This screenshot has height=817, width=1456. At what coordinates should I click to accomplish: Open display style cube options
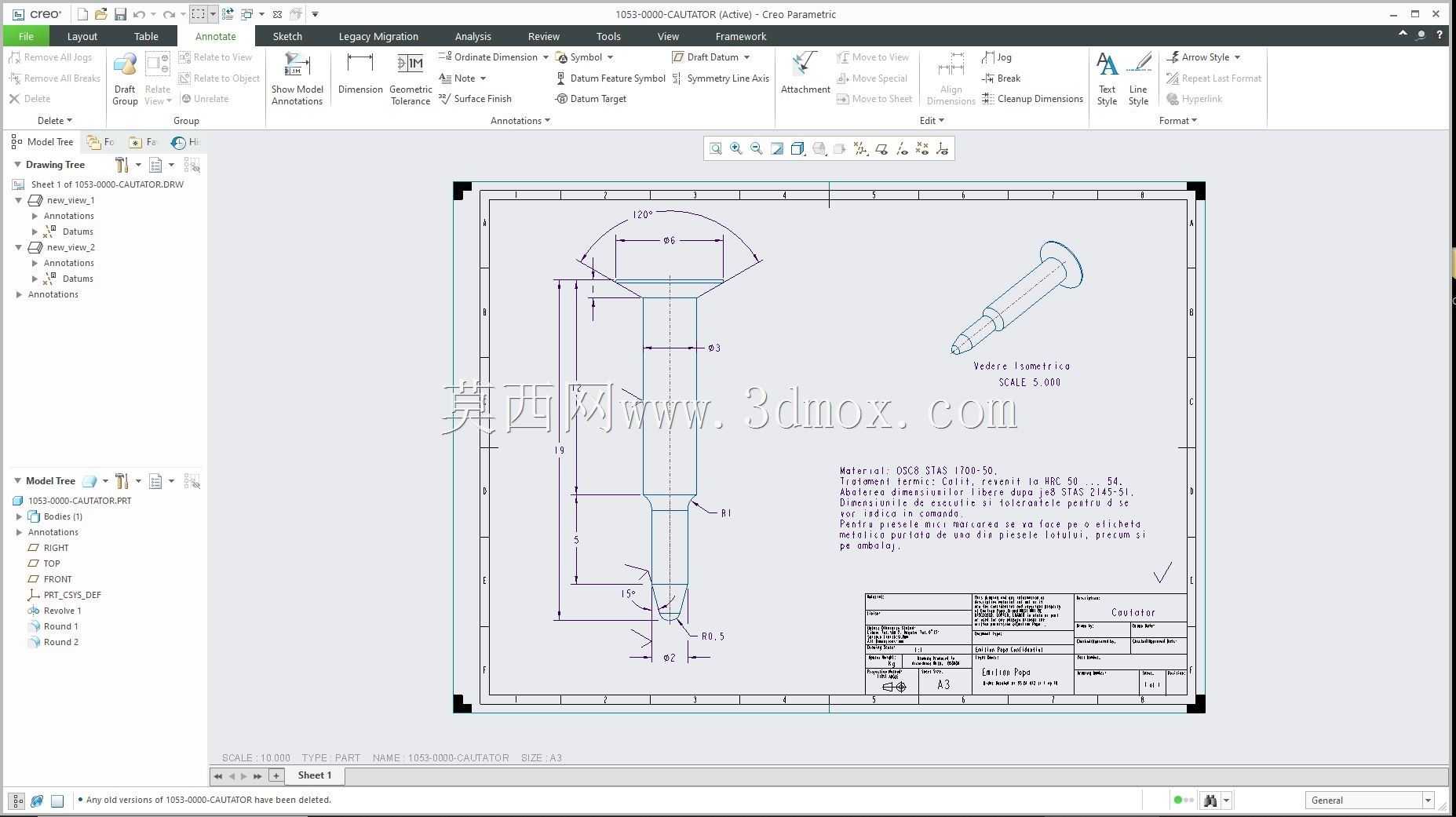pyautogui.click(x=798, y=148)
